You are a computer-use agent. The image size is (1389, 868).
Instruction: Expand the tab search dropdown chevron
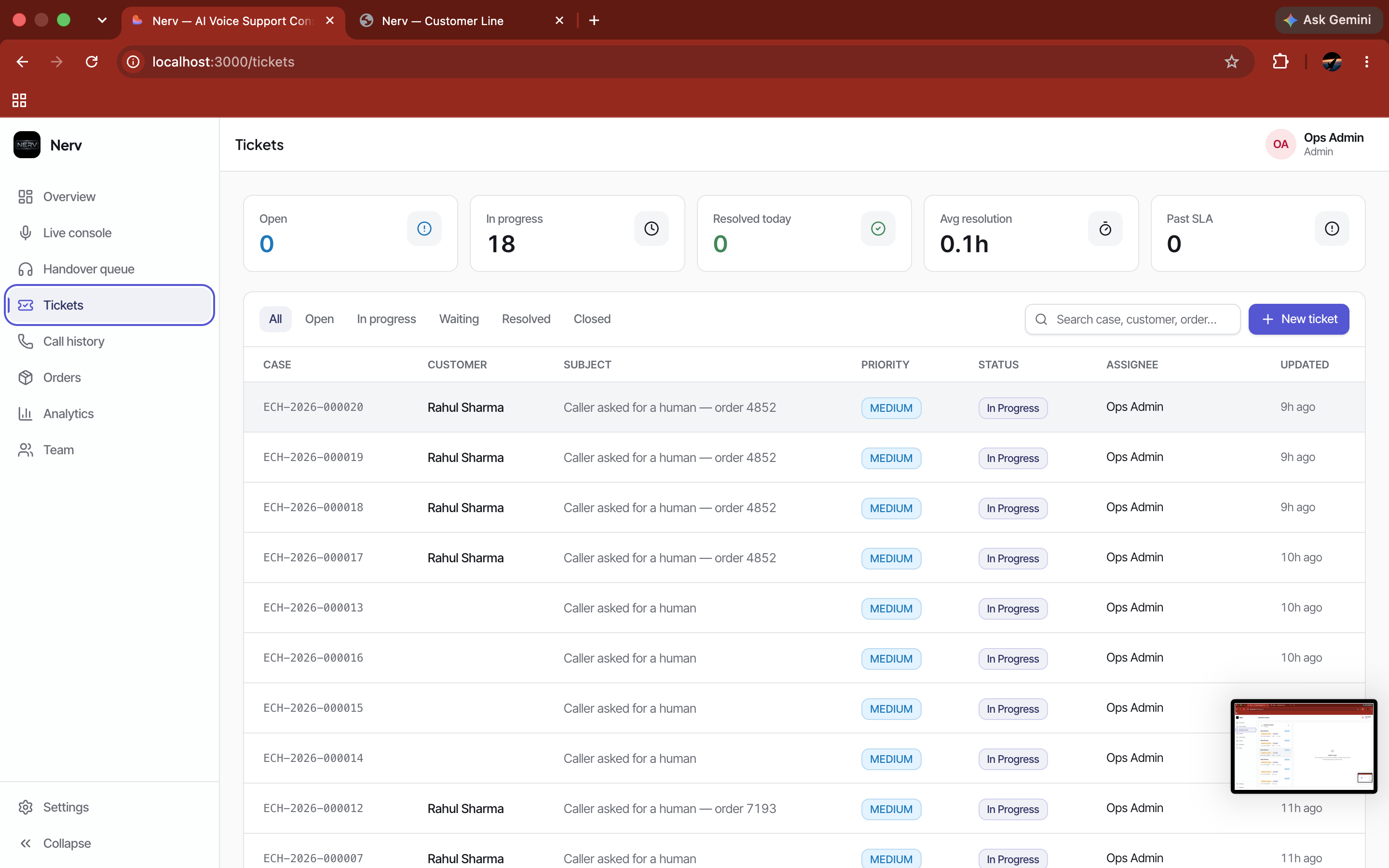102,20
